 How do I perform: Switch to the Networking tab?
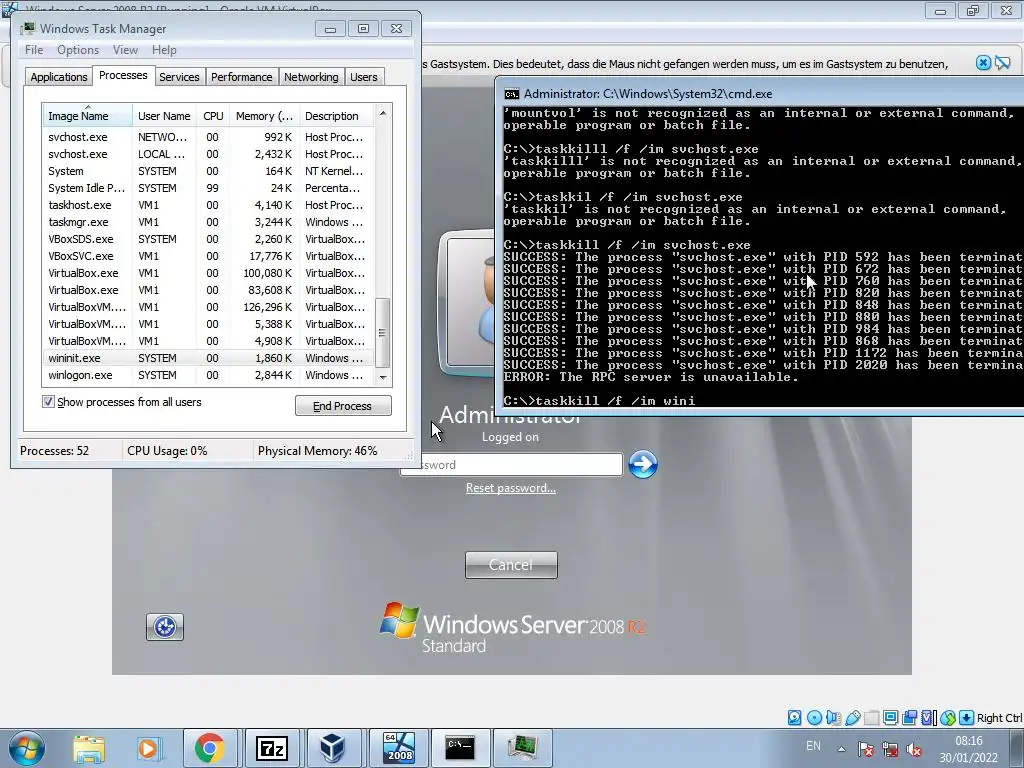[x=311, y=77]
